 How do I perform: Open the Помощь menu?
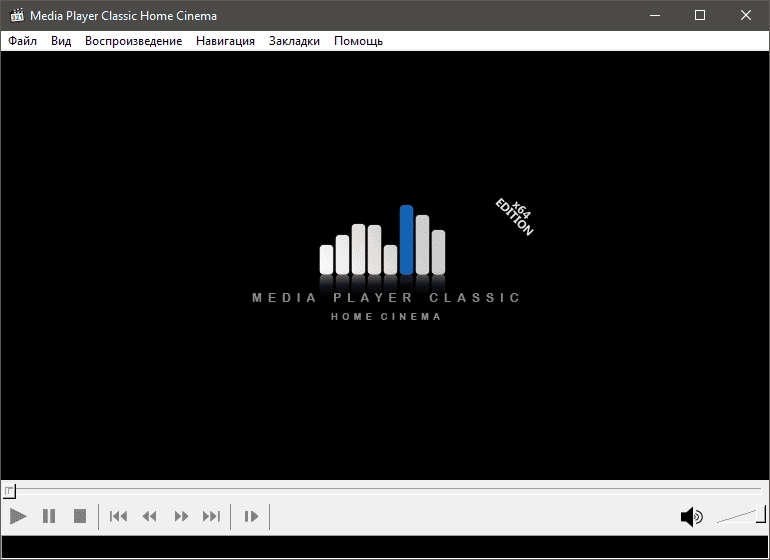tap(358, 41)
